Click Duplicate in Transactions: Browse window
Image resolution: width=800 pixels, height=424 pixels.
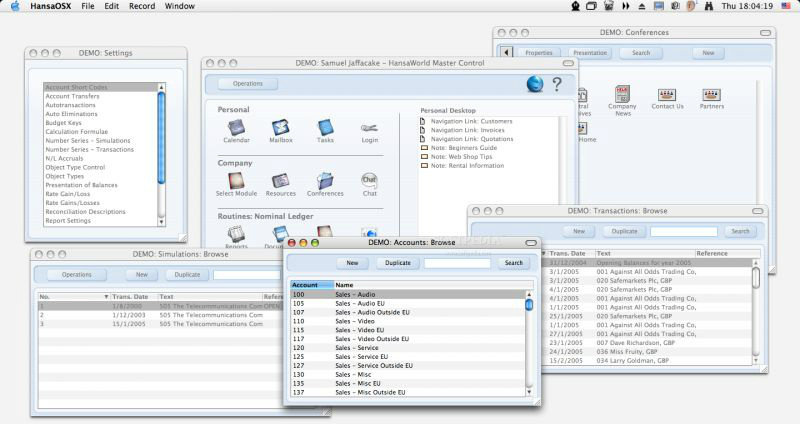[x=624, y=231]
